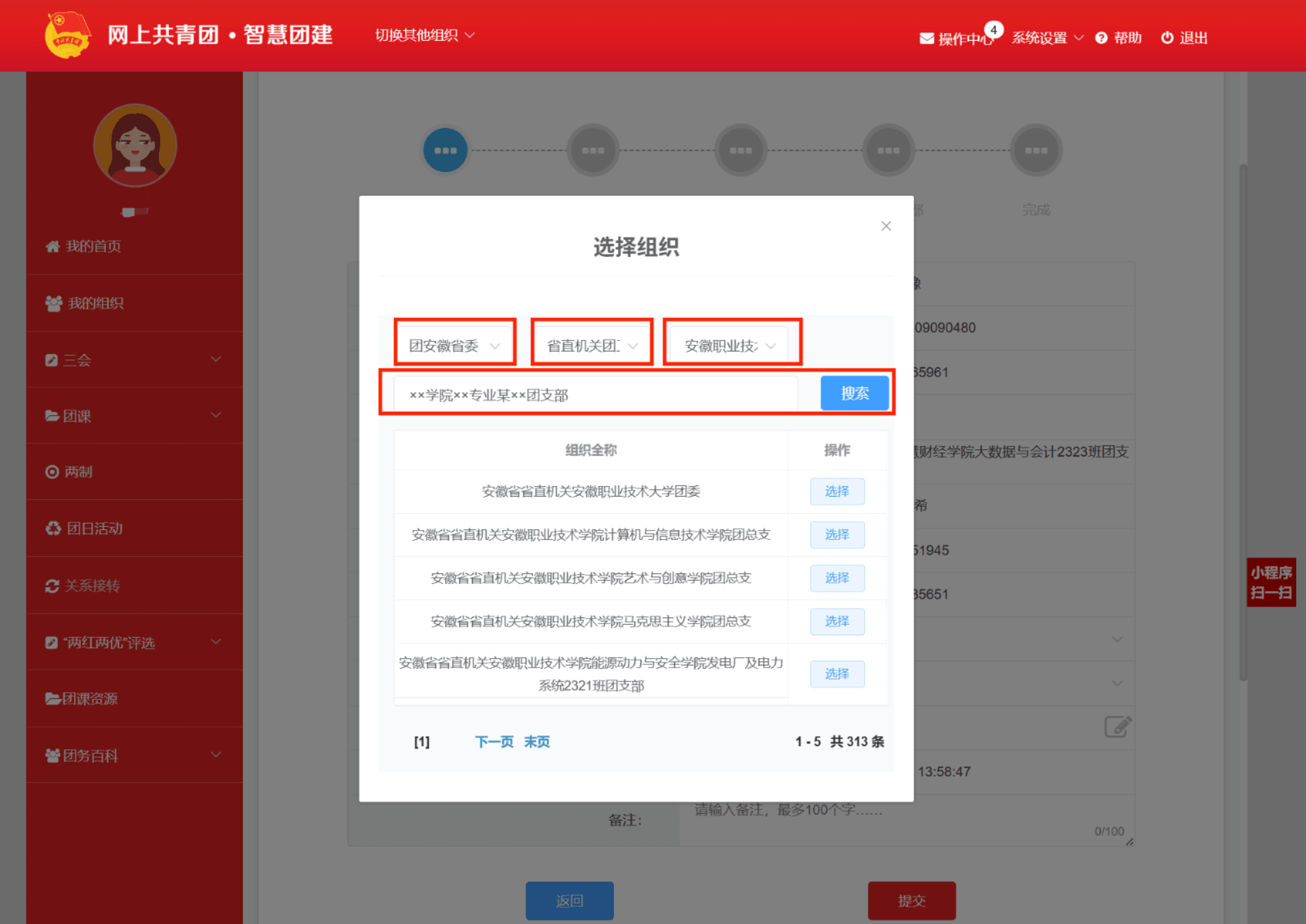Open the 团安徽省委 dropdown
This screenshot has width=1306, height=924.
tap(454, 345)
